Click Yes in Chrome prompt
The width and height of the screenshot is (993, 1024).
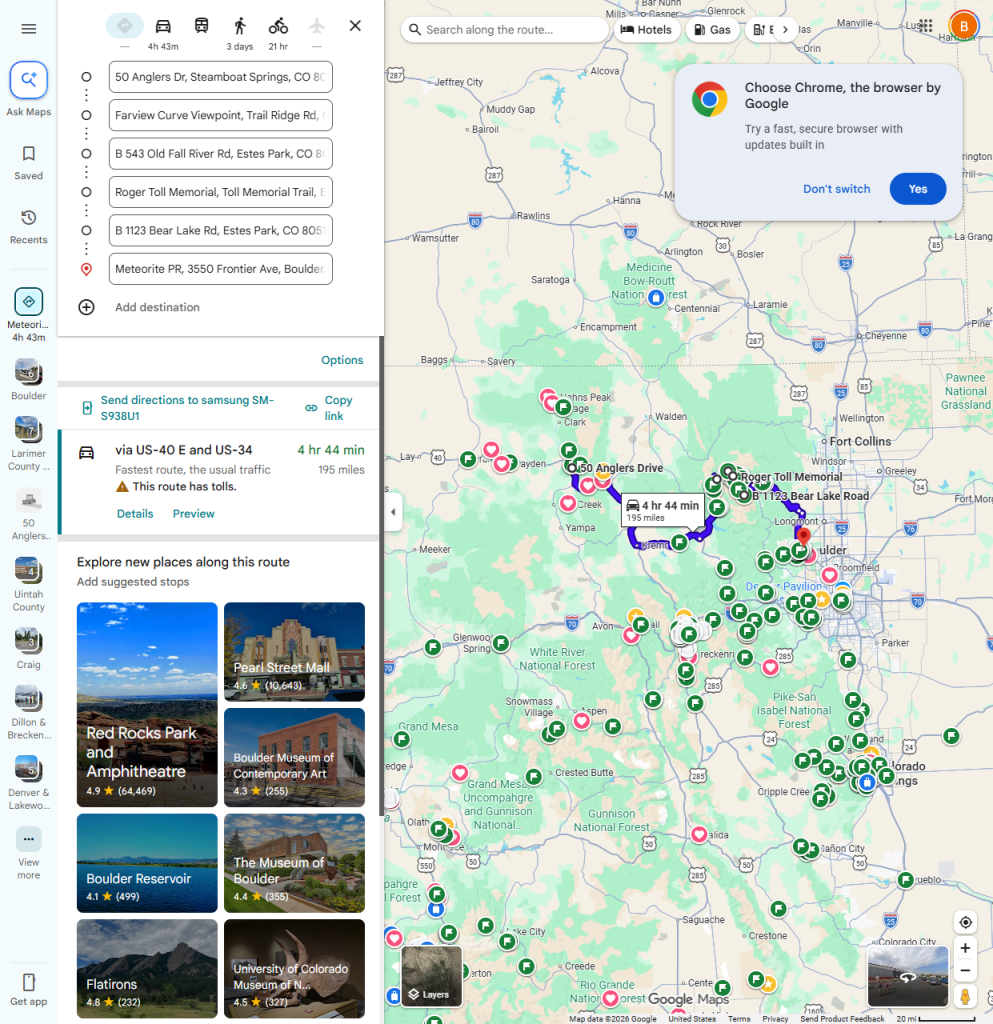(917, 189)
